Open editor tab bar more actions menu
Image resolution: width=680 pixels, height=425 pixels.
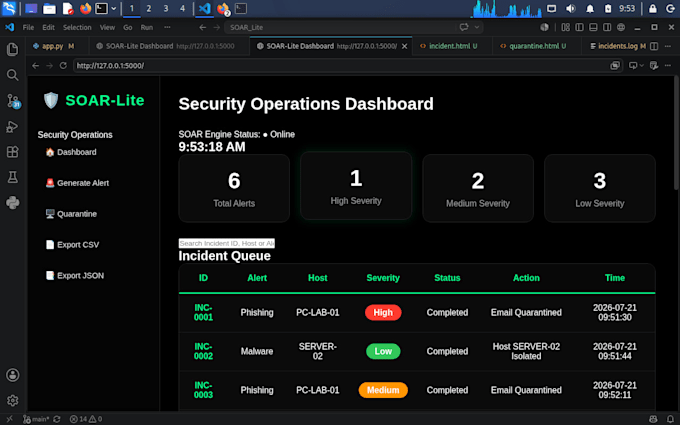[x=668, y=46]
